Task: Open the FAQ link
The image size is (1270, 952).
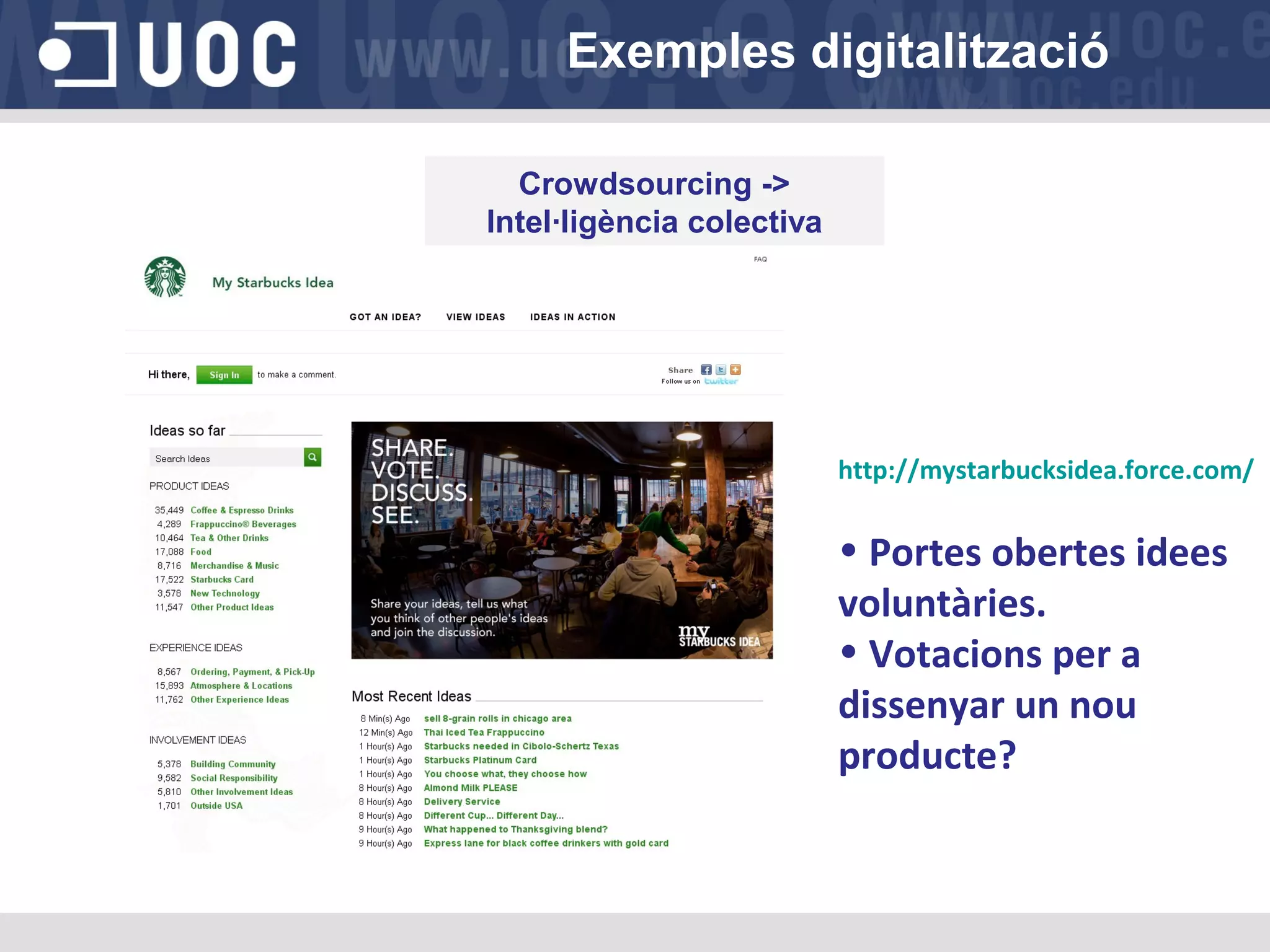Action: (x=760, y=259)
